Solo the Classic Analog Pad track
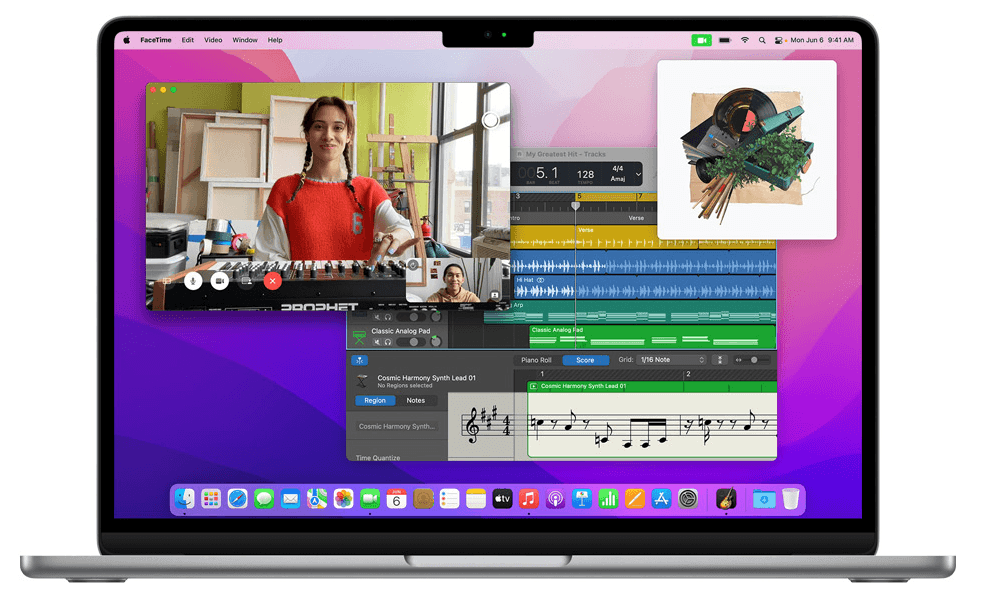This screenshot has width=982, height=601. pos(388,342)
